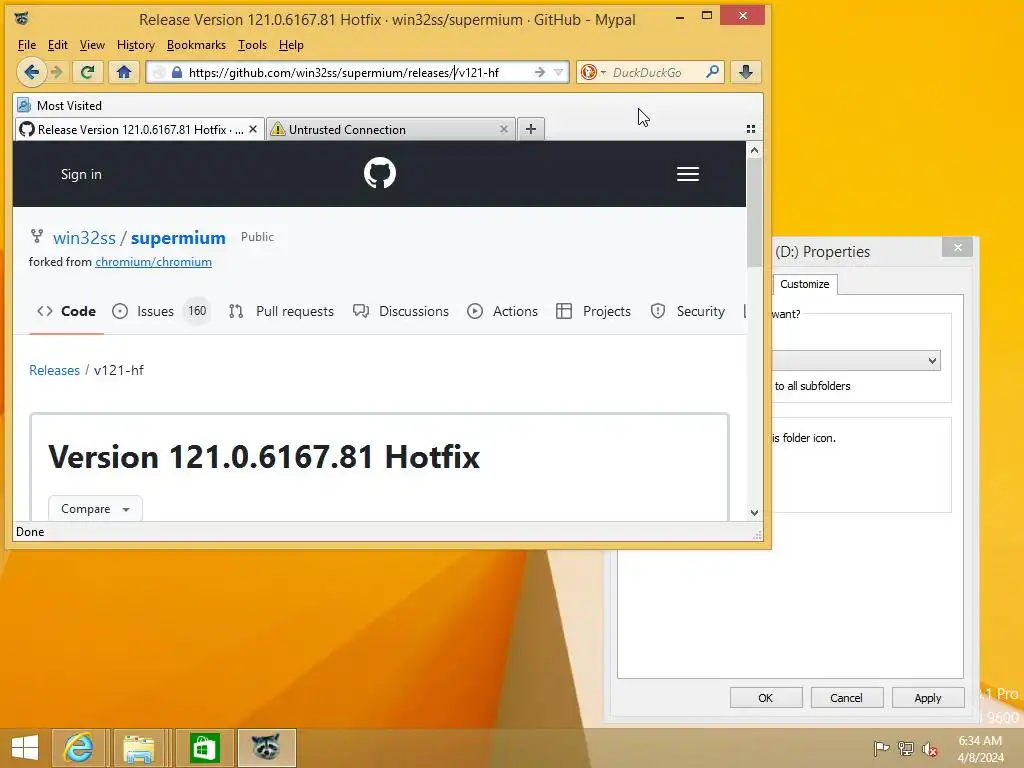Open the GitHub hamburger menu
Viewport: 1024px width, 768px height.
(688, 174)
